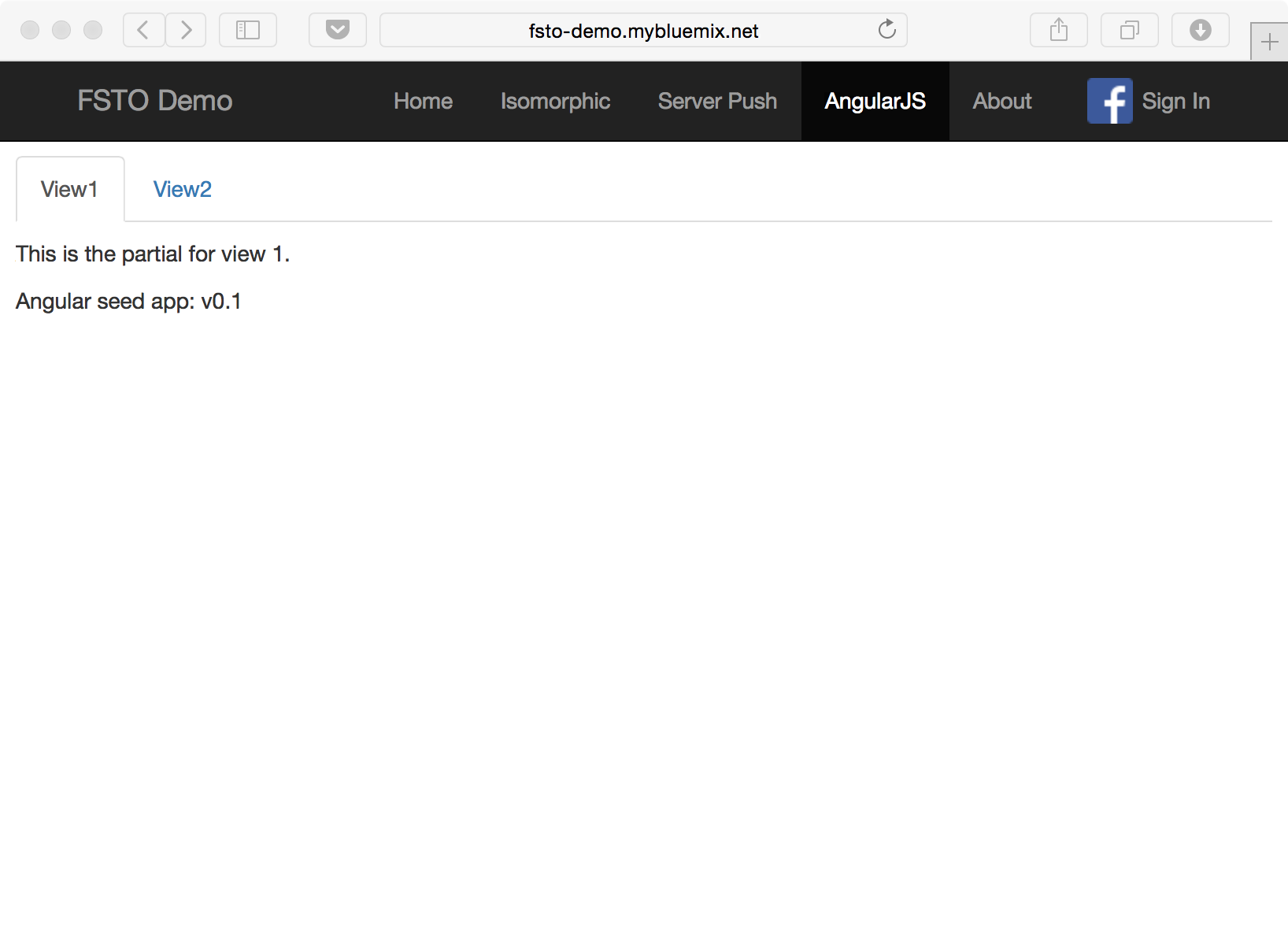Open the About page
1288x942 pixels.
click(x=1001, y=101)
